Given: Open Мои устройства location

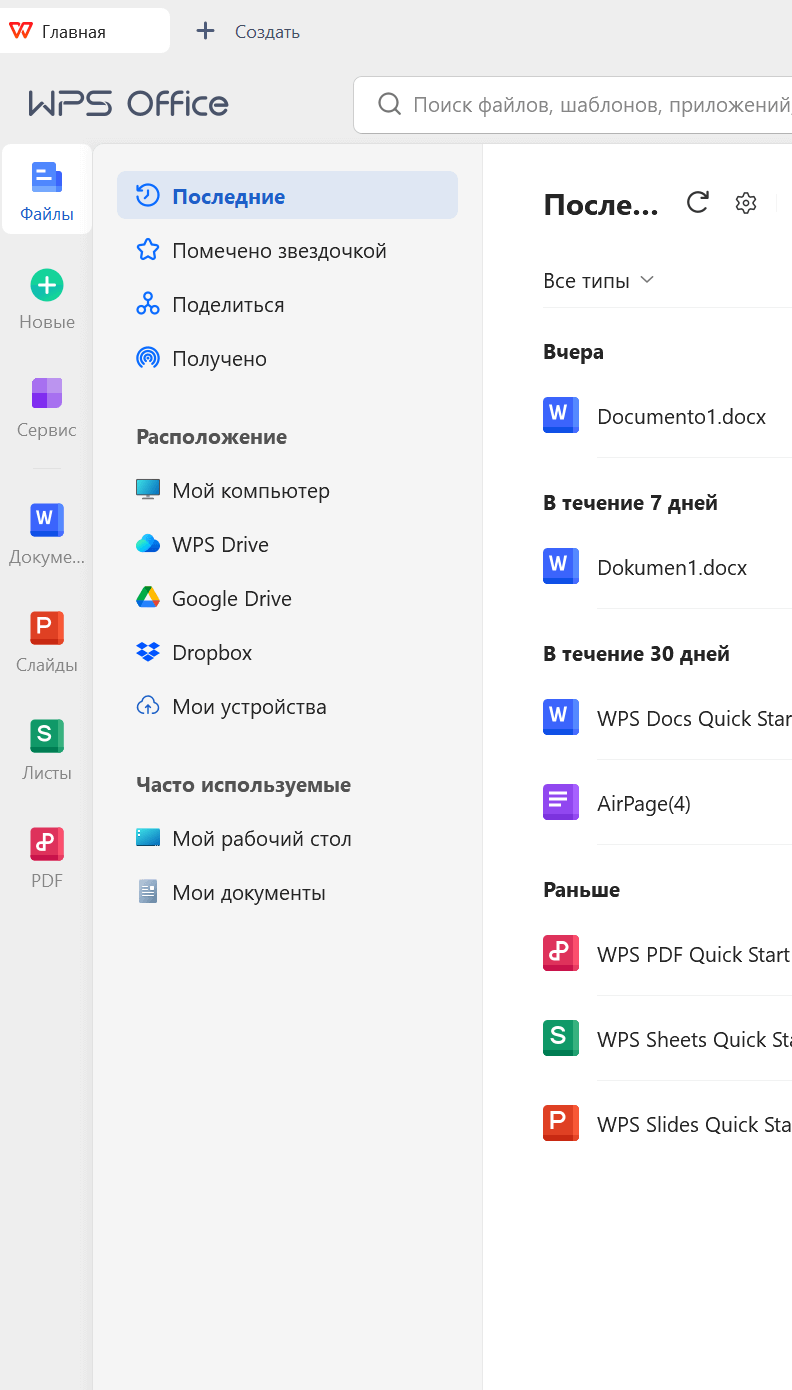Looking at the screenshot, I should point(287,706).
